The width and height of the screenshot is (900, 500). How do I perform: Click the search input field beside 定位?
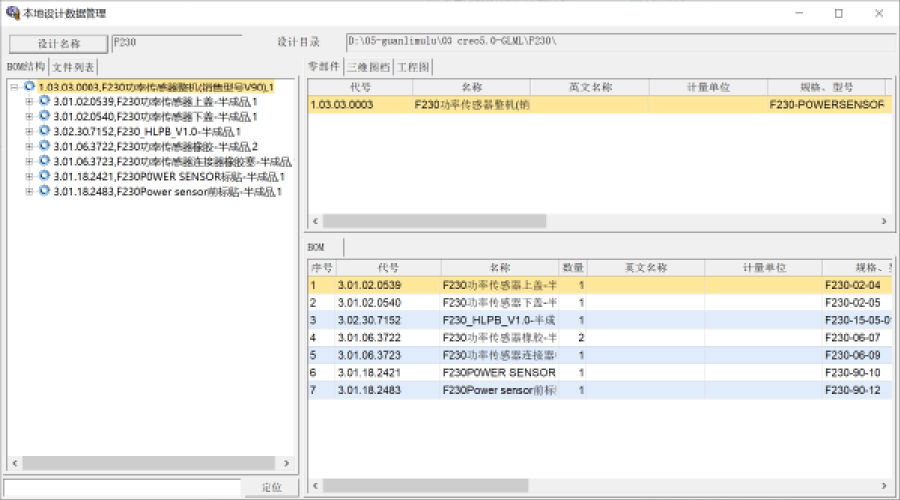pos(122,487)
